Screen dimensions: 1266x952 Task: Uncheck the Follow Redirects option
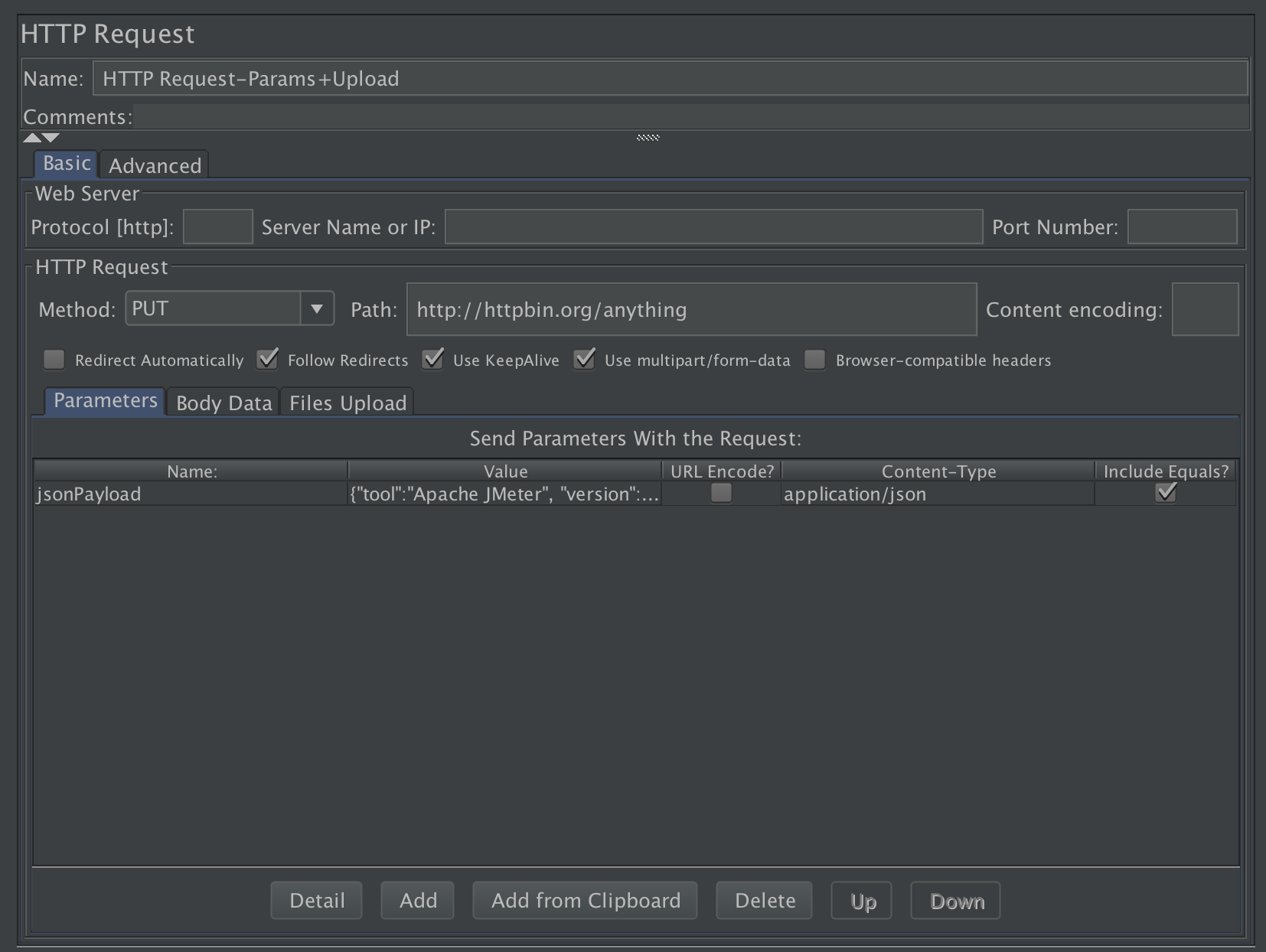[268, 360]
